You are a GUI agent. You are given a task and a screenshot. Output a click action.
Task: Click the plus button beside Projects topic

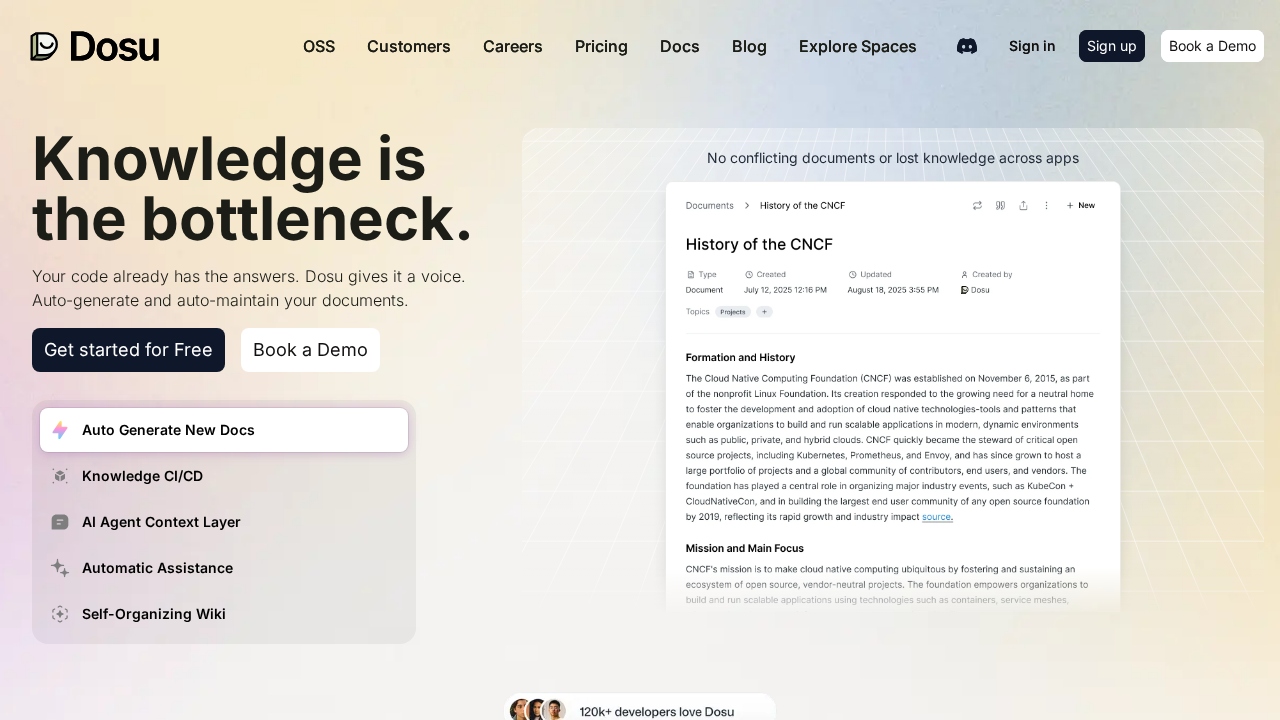pos(764,312)
